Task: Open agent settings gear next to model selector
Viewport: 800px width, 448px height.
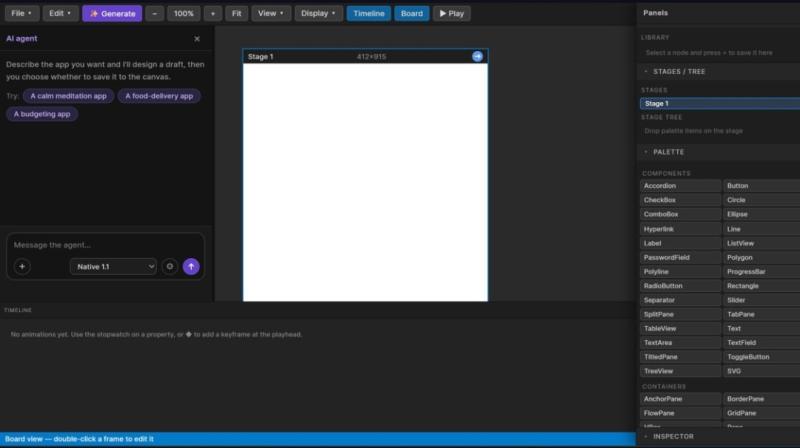Action: point(169,266)
